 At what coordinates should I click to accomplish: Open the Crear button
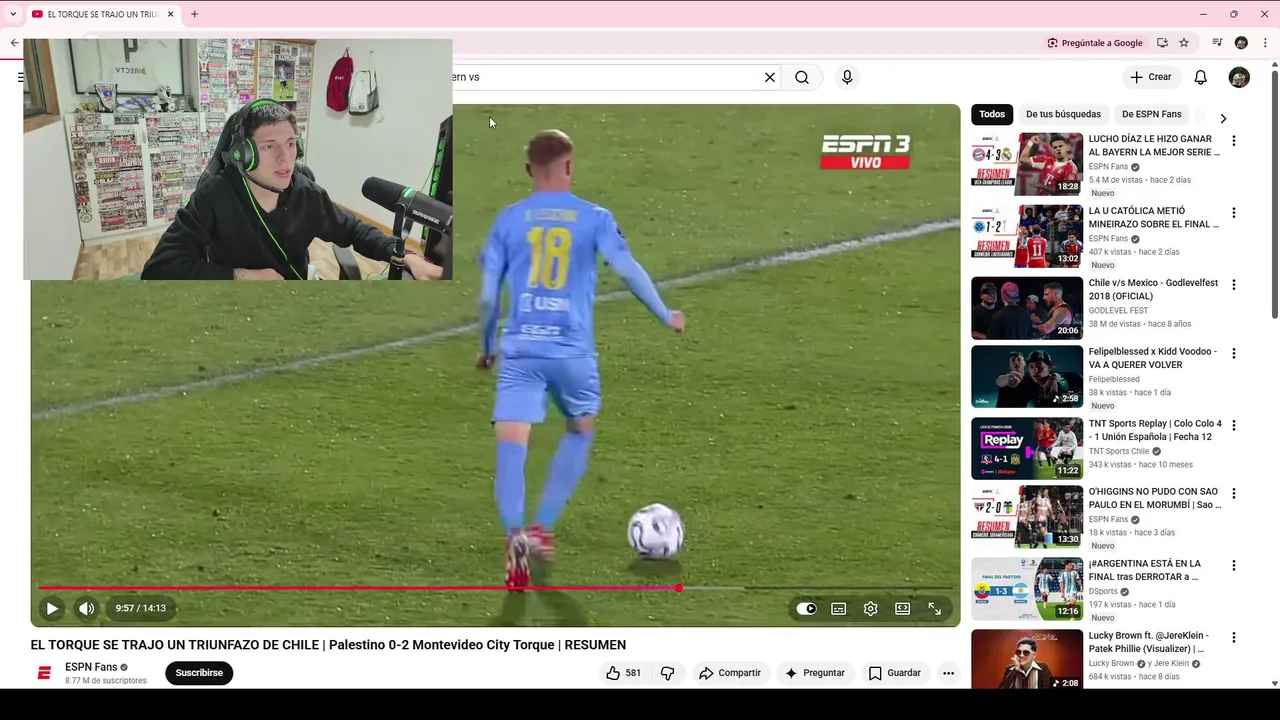pyautogui.click(x=1150, y=77)
